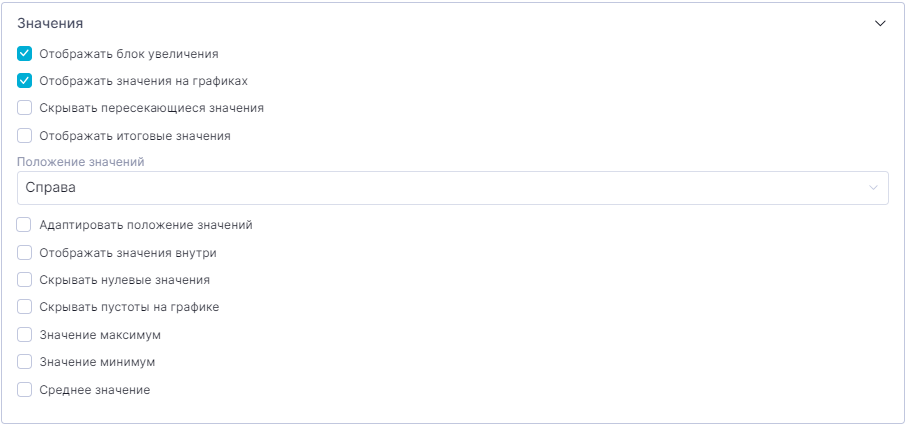Enable Скрывать пересекающиеся значения checkbox

(x=25, y=108)
